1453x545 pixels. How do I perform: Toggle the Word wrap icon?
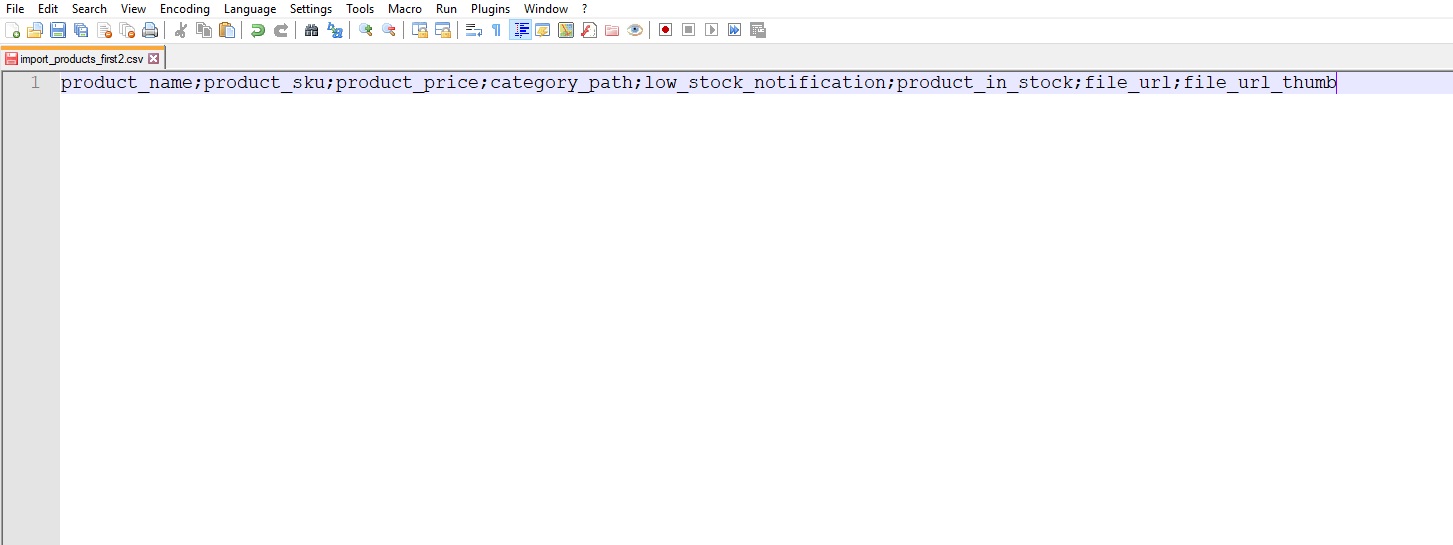point(474,30)
